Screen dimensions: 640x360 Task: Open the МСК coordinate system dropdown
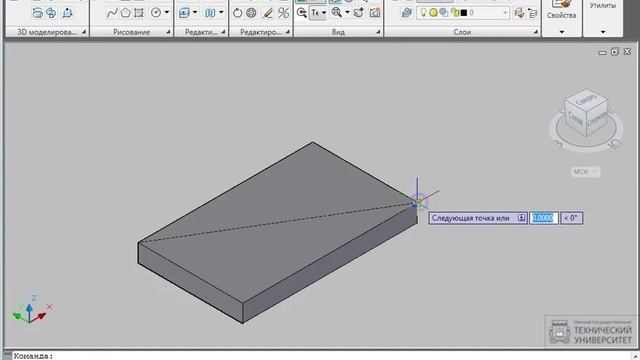tap(585, 172)
